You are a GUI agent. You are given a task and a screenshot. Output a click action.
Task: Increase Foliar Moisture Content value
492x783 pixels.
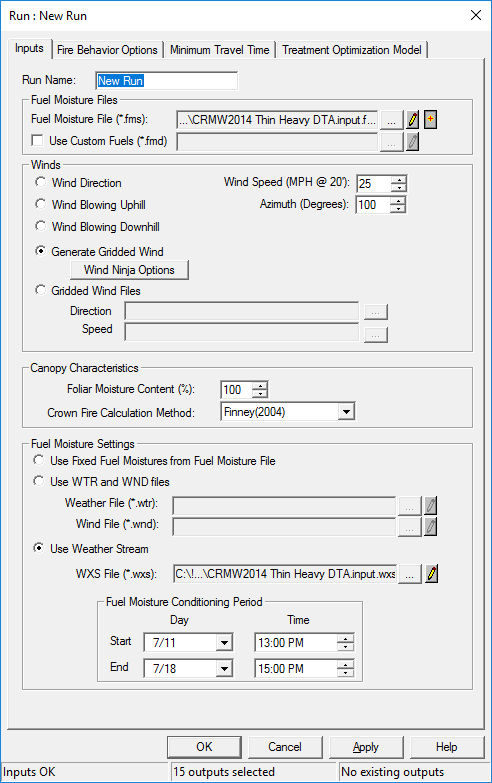coord(259,386)
